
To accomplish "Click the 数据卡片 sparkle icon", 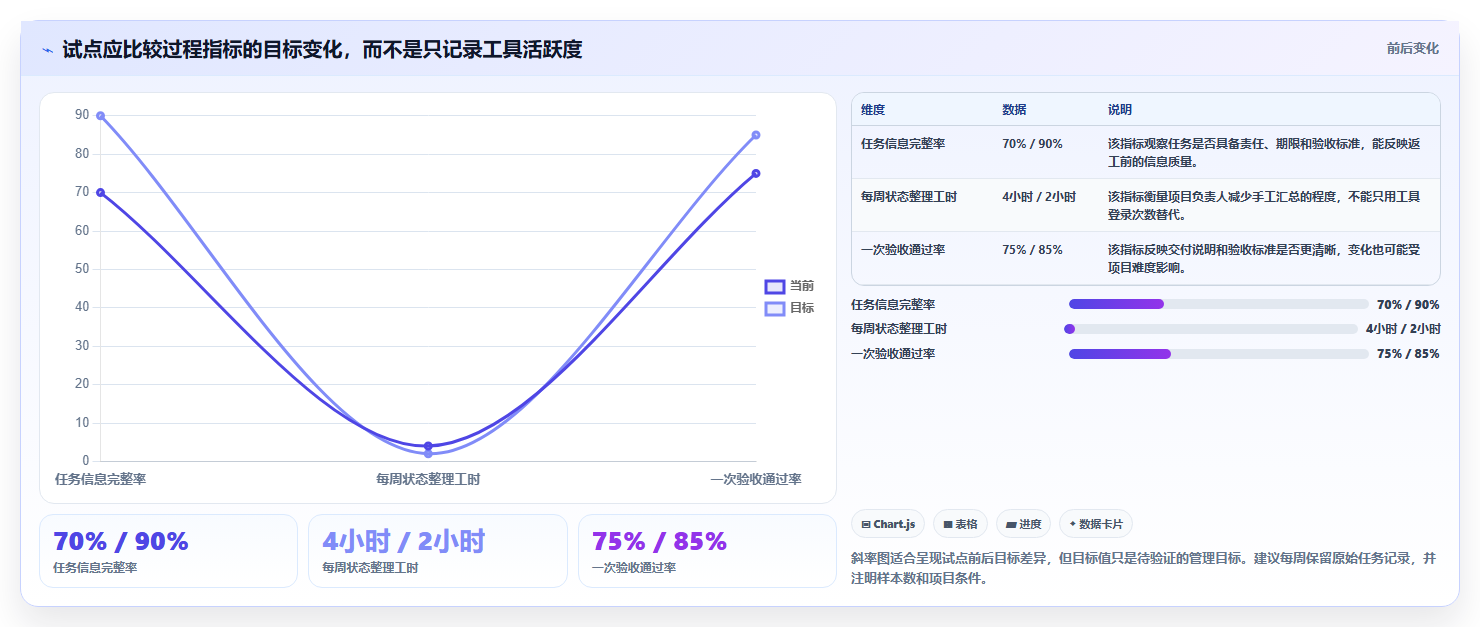I will (1073, 524).
